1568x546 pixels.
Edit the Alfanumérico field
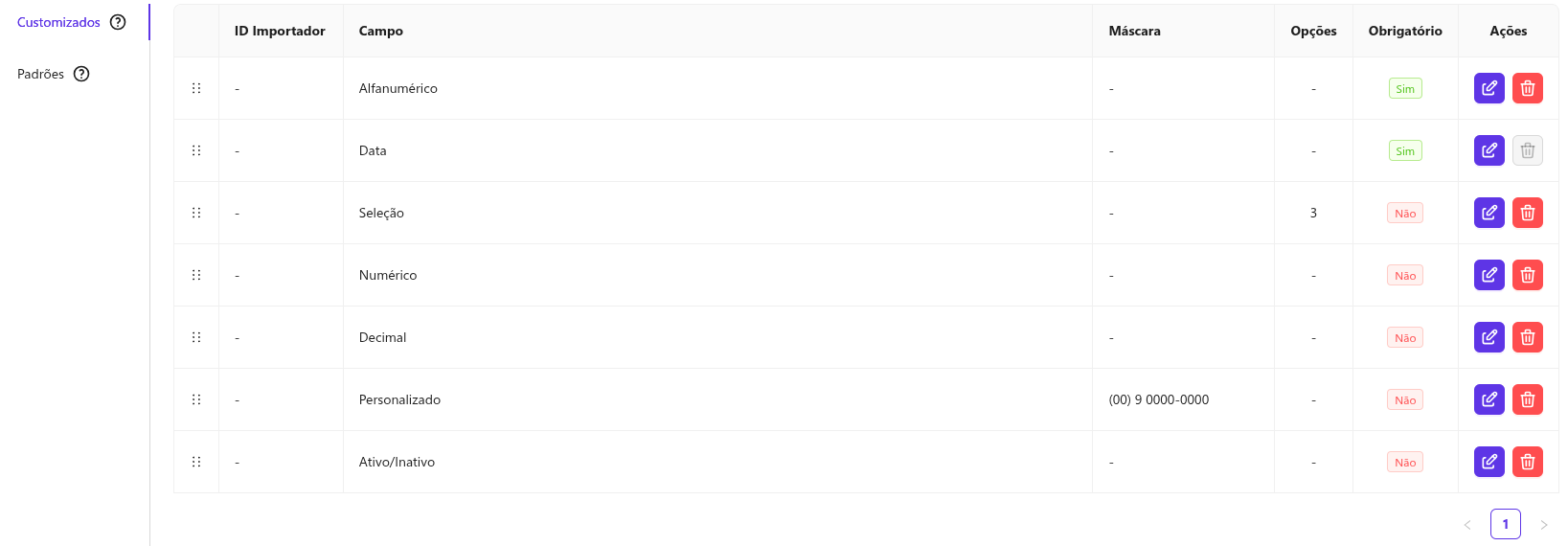click(1488, 88)
